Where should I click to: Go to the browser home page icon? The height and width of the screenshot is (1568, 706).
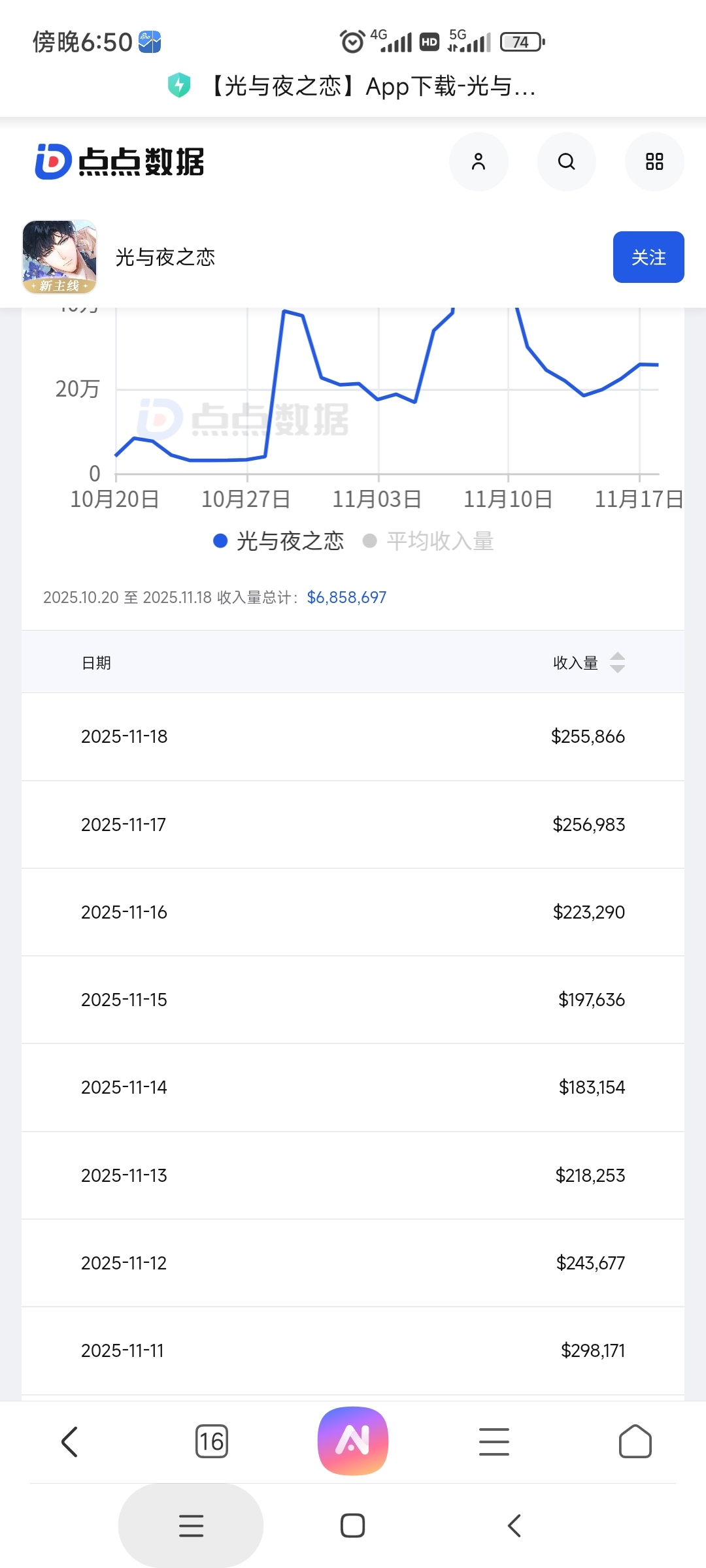(635, 1441)
